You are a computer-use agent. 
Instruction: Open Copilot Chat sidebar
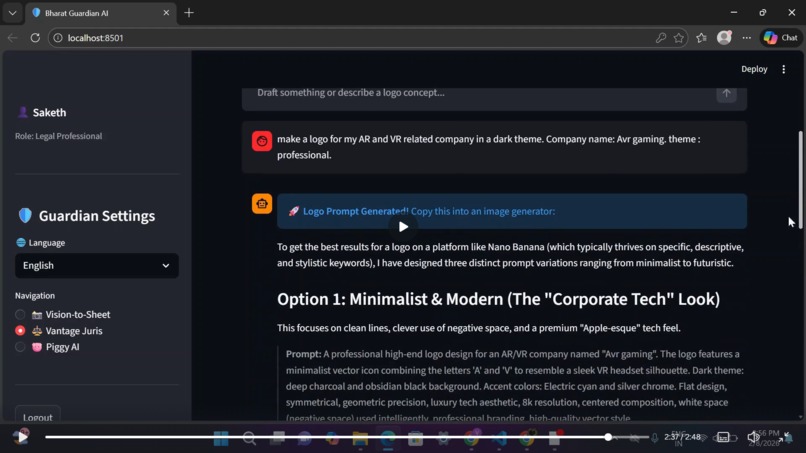[780, 38]
